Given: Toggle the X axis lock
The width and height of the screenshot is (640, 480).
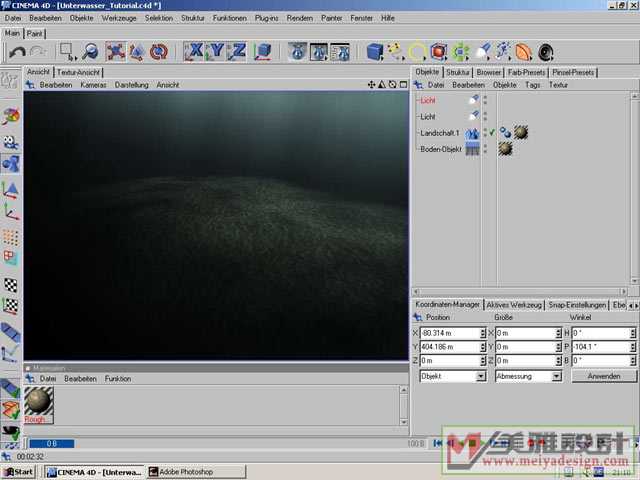Looking at the screenshot, I should tap(194, 52).
